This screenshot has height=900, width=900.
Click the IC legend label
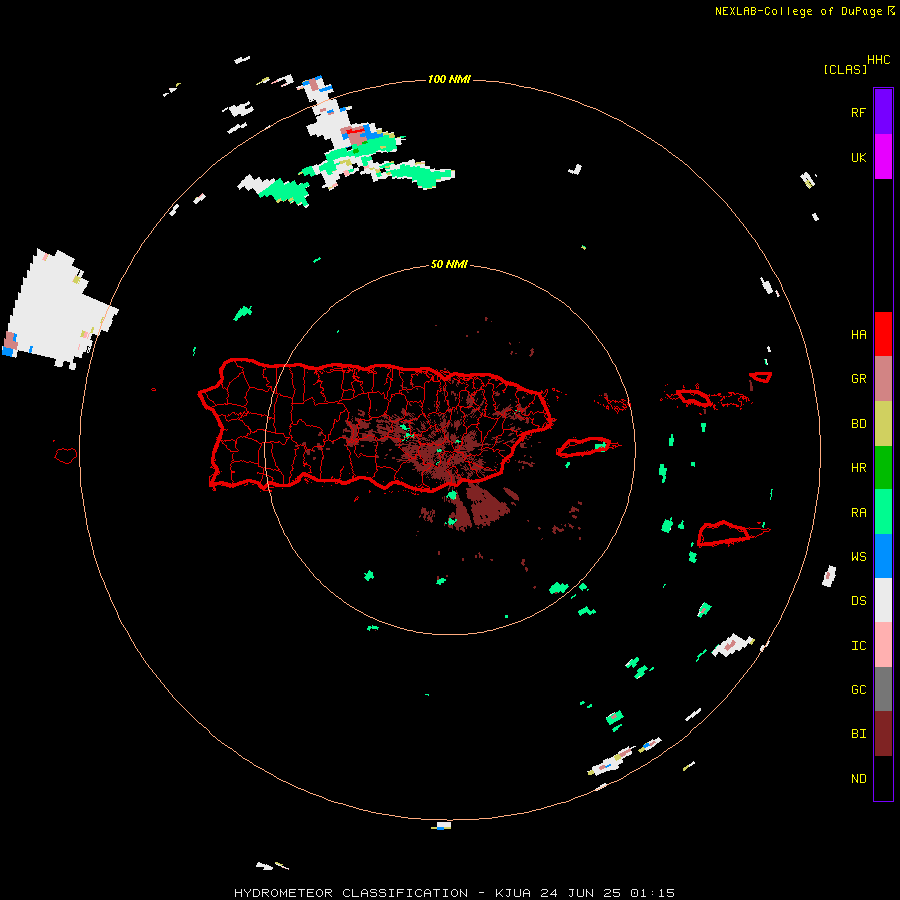coord(858,646)
